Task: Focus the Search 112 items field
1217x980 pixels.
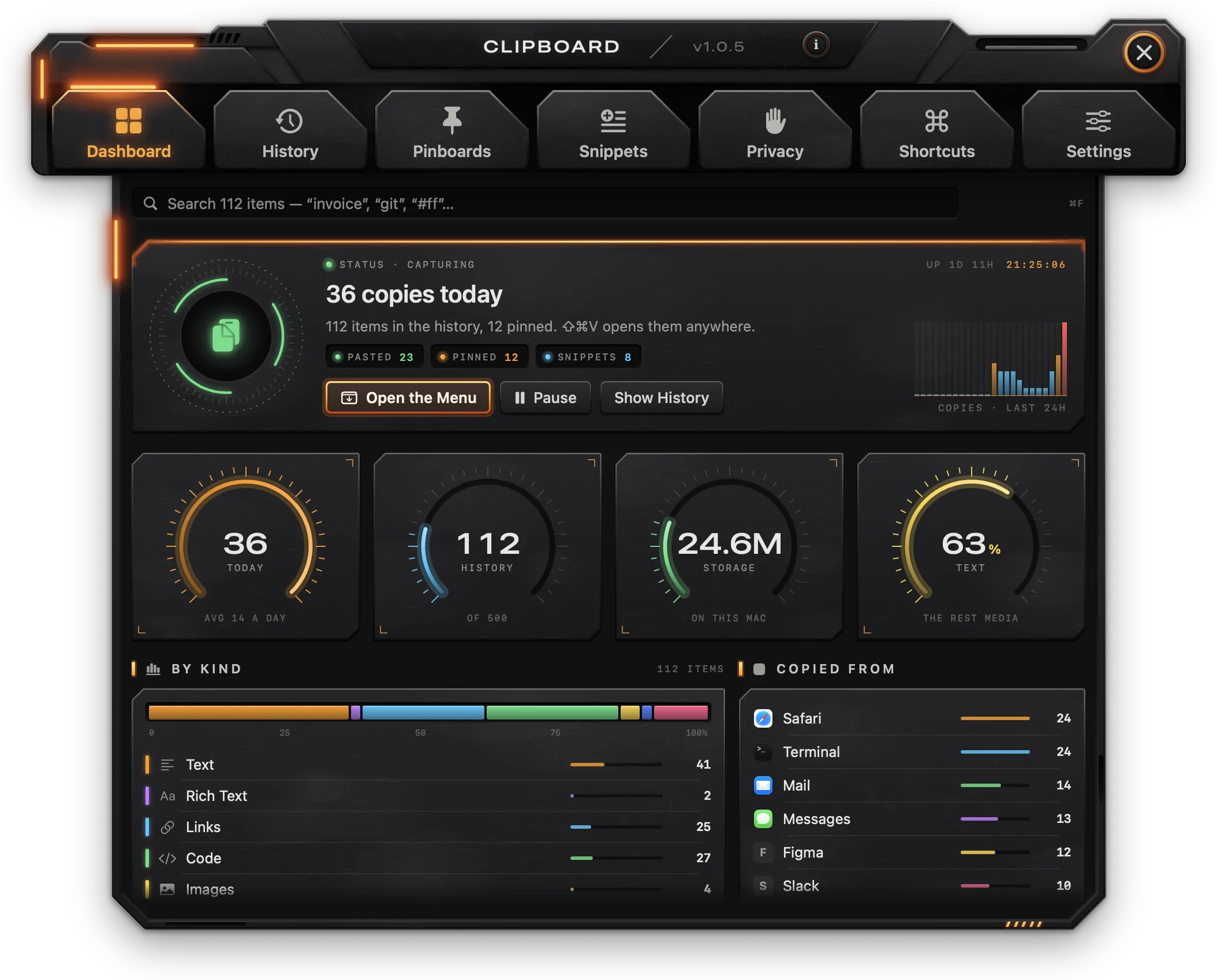Action: pyautogui.click(x=545, y=203)
